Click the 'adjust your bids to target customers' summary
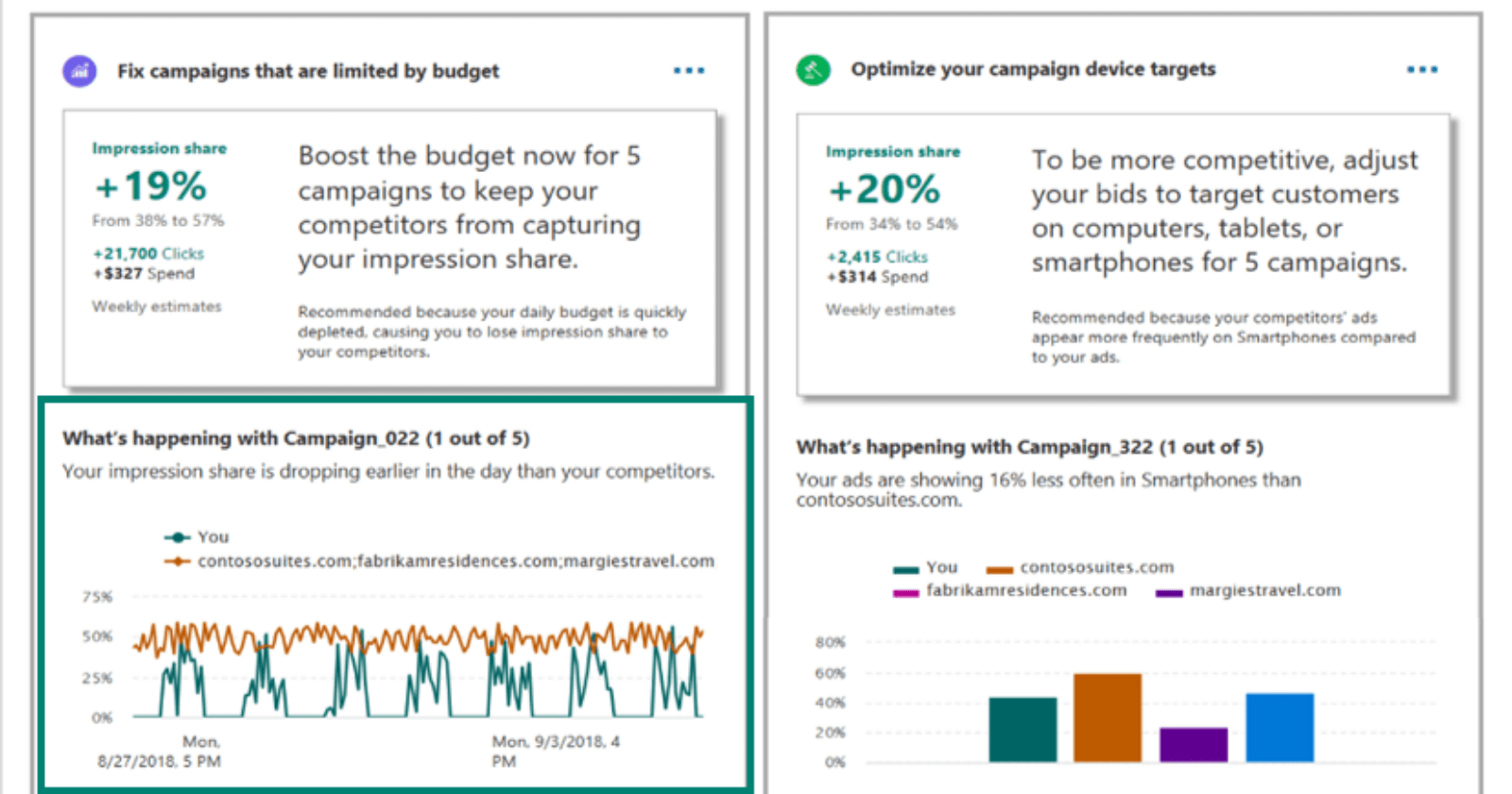The height and width of the screenshot is (794, 1512). (1225, 211)
